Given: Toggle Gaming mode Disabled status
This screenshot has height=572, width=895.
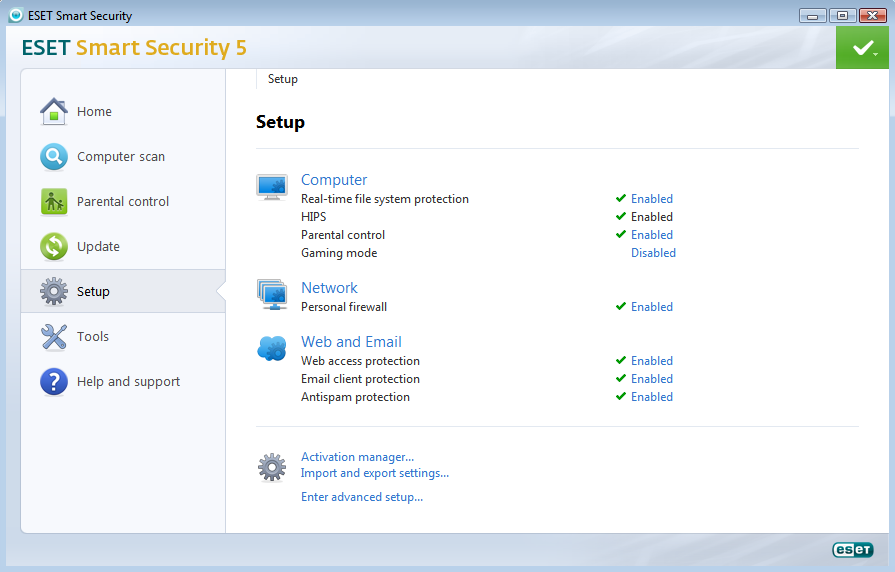Looking at the screenshot, I should click(653, 253).
